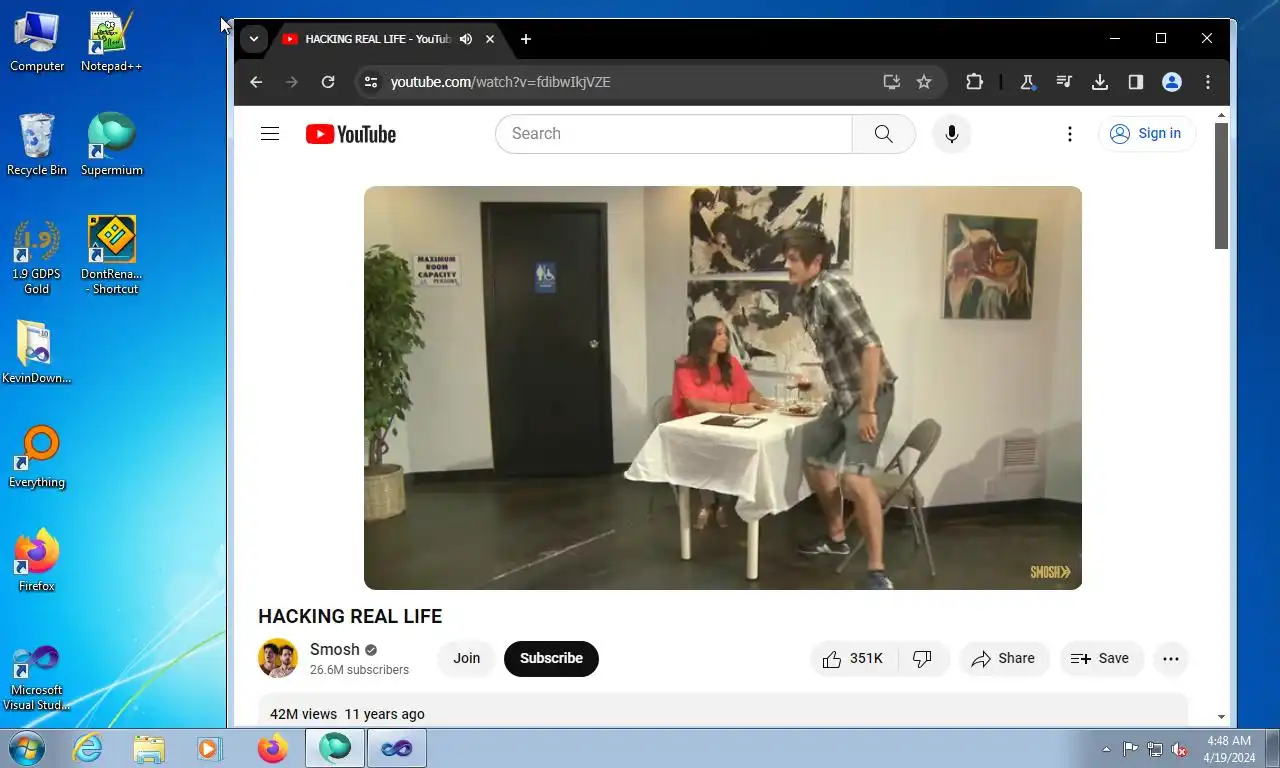Launch Everything search from desktop
Viewport: 1280px width, 768px height.
(x=37, y=457)
